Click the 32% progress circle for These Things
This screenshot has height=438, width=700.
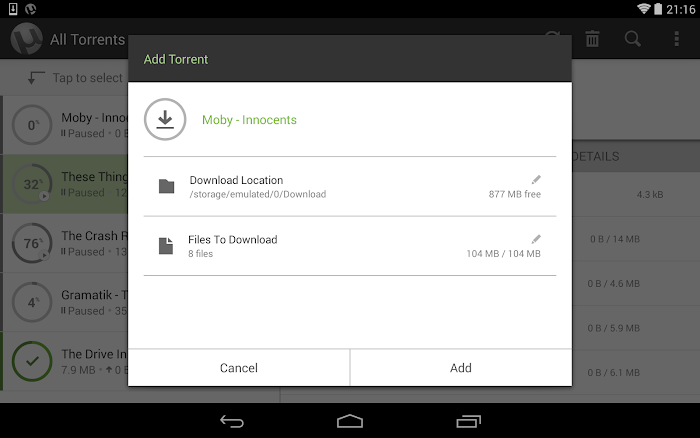[32, 184]
